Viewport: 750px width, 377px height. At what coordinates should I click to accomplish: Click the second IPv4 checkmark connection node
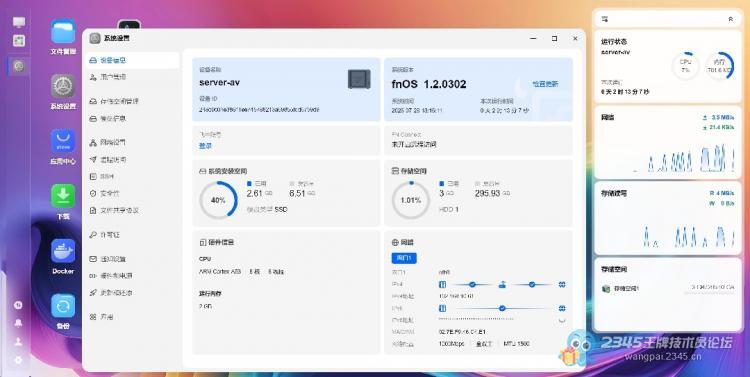coord(532,285)
